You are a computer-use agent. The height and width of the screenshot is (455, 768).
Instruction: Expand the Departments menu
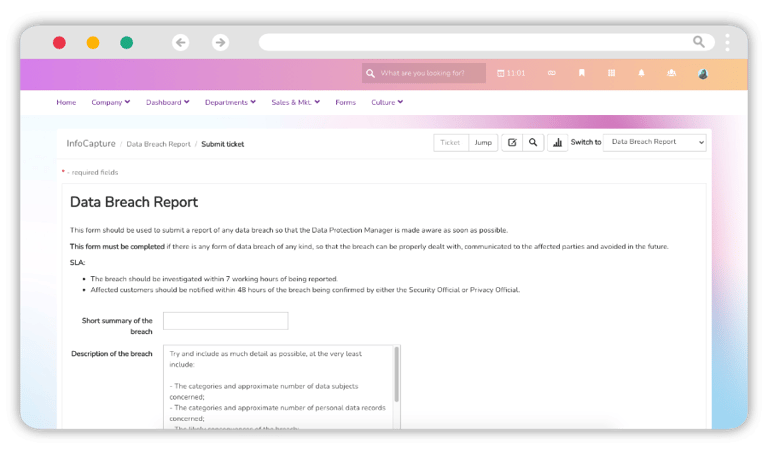coord(230,102)
